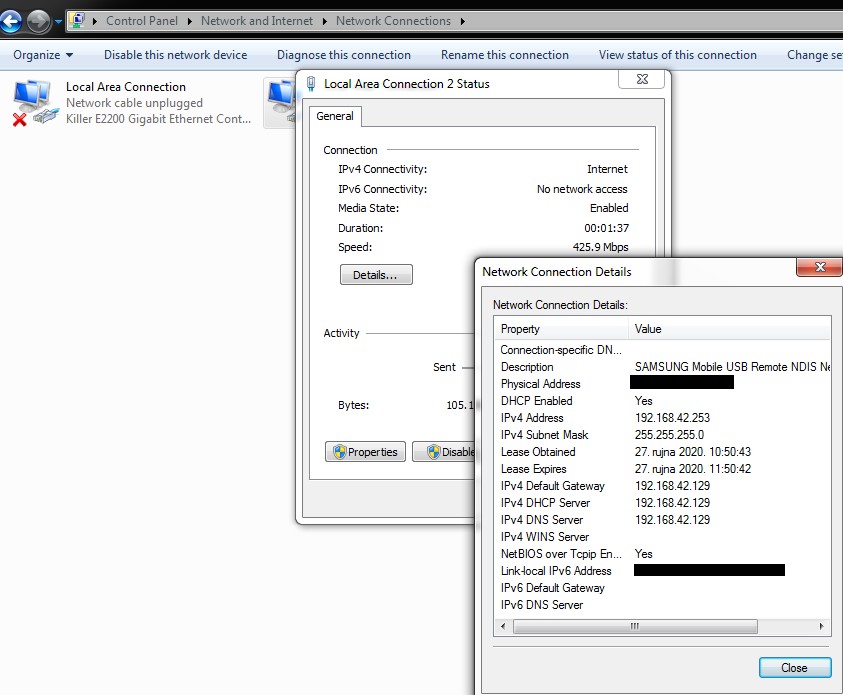Click the Property column header
This screenshot has height=695, width=843.
click(x=561, y=329)
